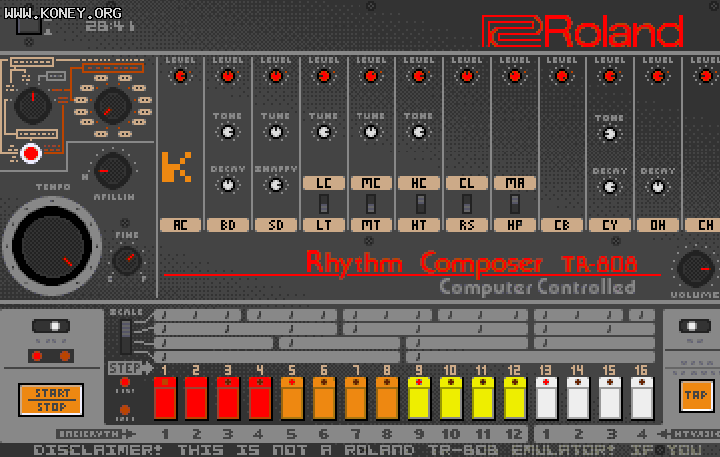Toggle step 6 orange pad
The height and width of the screenshot is (457, 720).
click(324, 398)
